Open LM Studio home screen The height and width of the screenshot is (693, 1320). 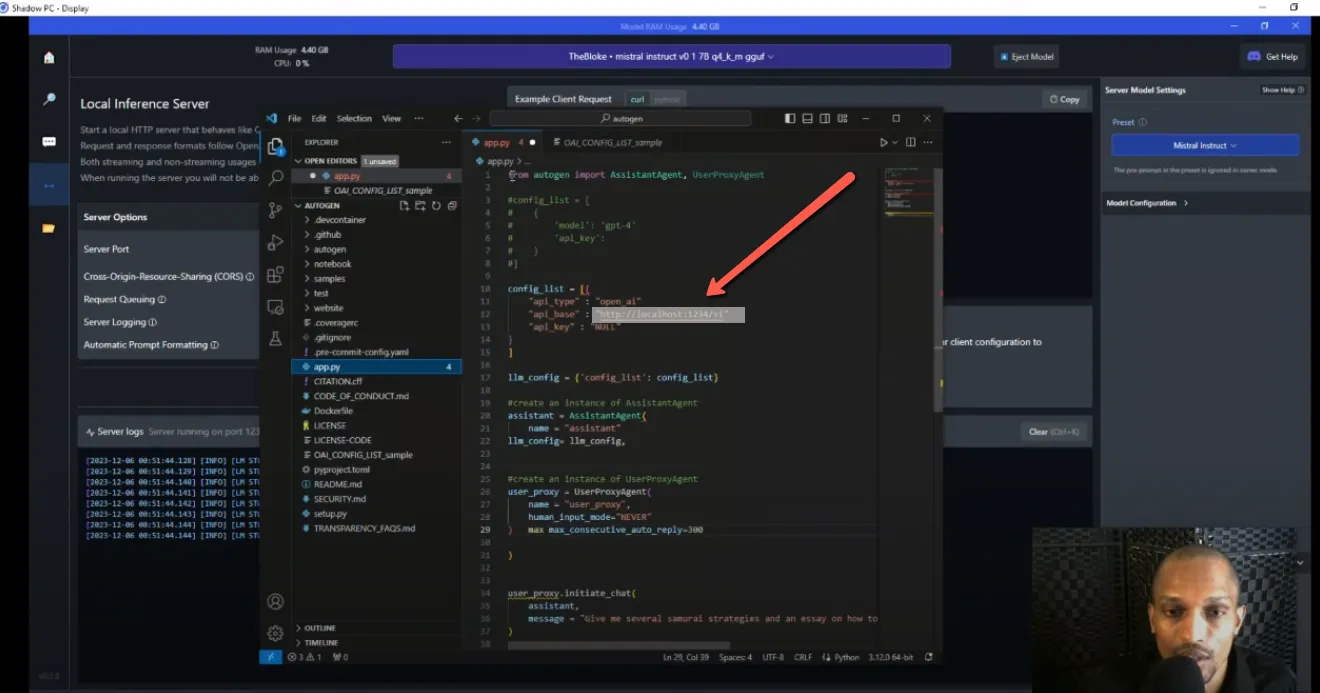46,57
